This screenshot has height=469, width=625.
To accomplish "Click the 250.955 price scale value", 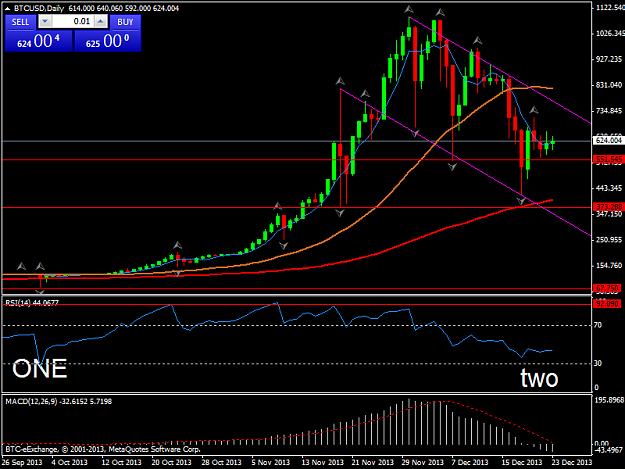I will (x=609, y=239).
